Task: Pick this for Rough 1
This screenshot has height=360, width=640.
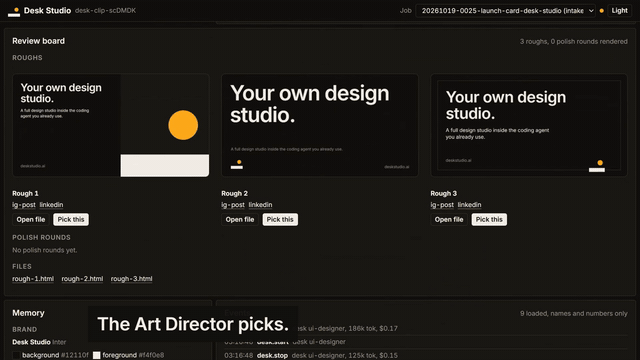Action: pyautogui.click(x=71, y=220)
